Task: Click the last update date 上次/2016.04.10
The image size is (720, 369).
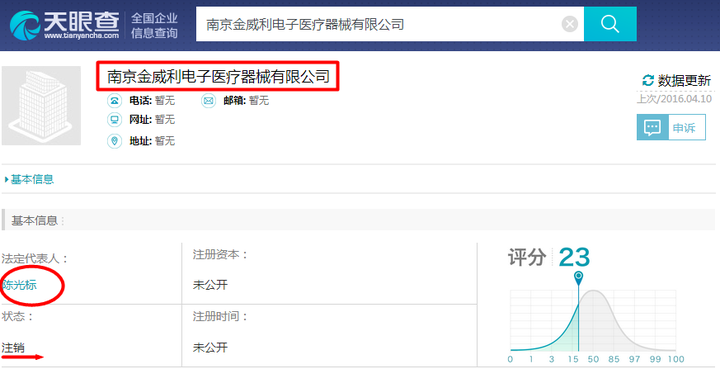Action: 674,99
